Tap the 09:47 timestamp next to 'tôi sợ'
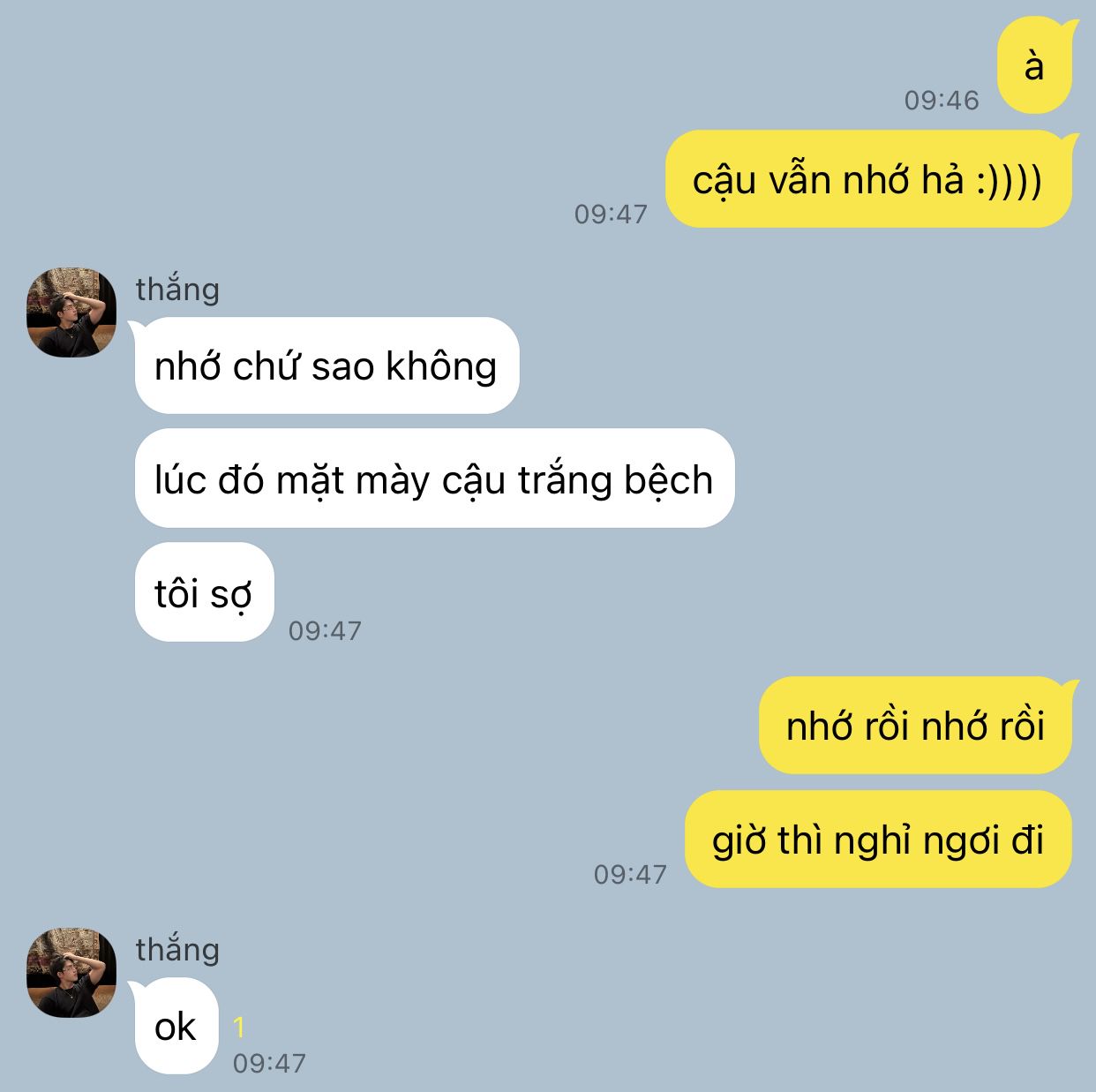This screenshot has height=1092, width=1096. (x=325, y=630)
